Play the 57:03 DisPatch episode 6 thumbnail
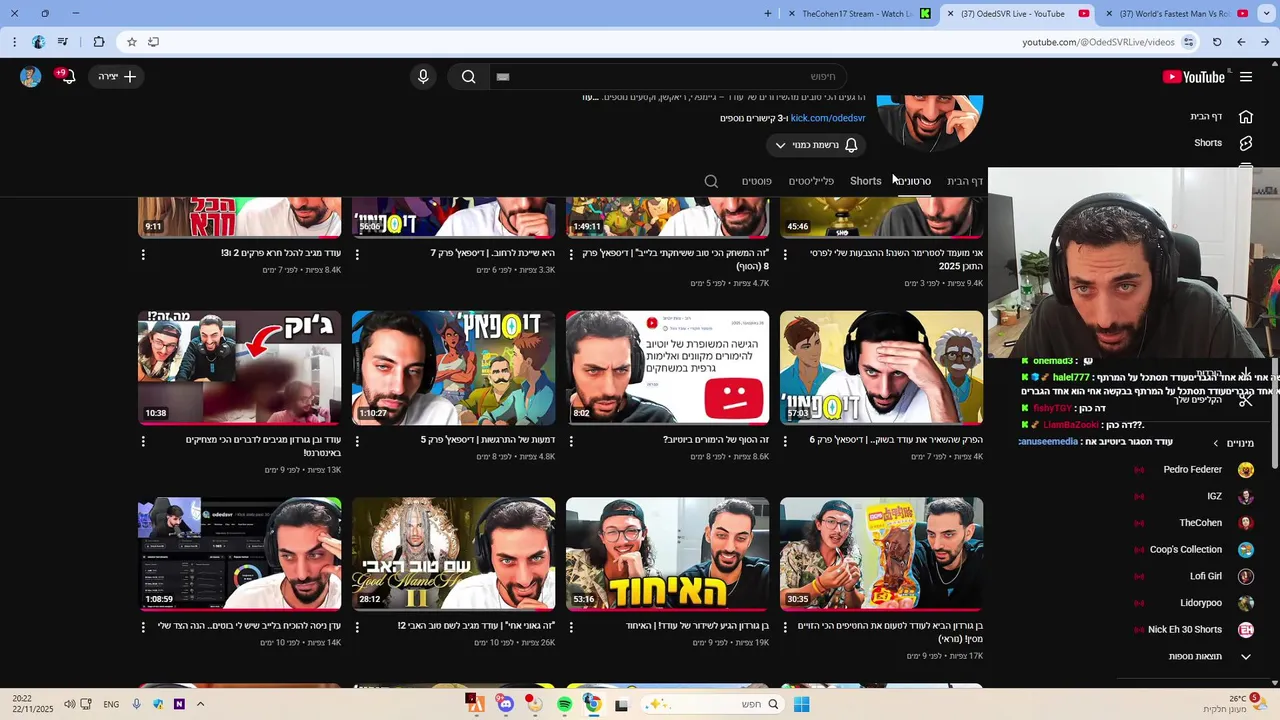This screenshot has width=1280, height=720. pos(882,368)
